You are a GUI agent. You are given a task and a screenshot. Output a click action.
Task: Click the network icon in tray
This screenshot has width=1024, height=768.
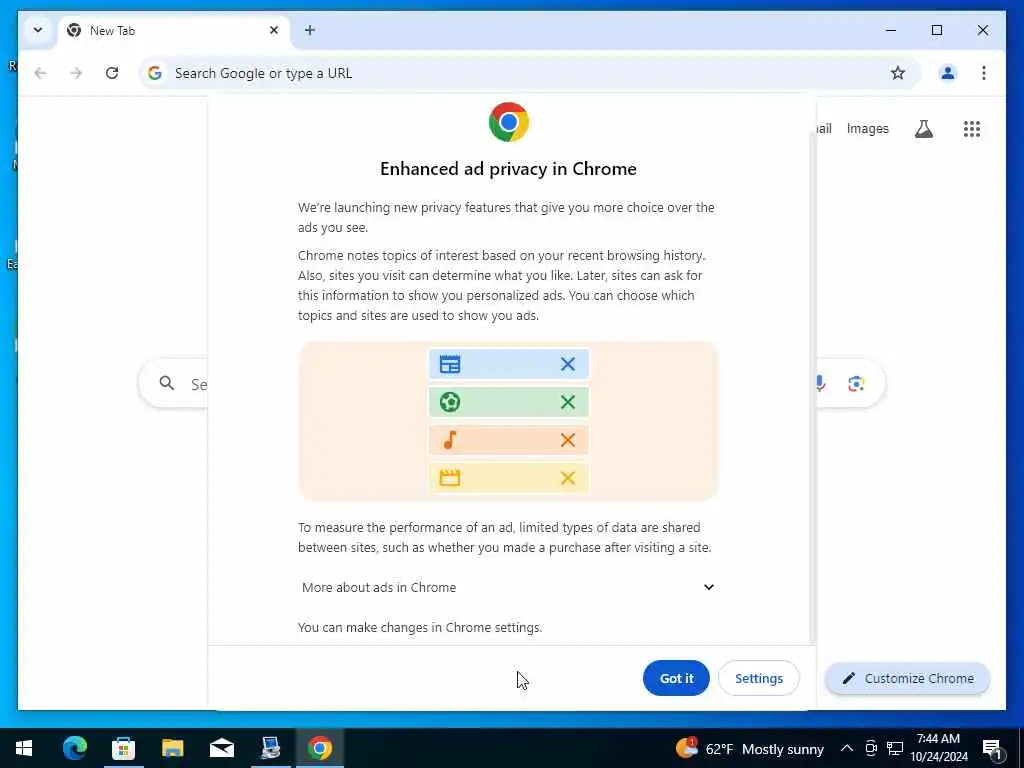coord(895,748)
